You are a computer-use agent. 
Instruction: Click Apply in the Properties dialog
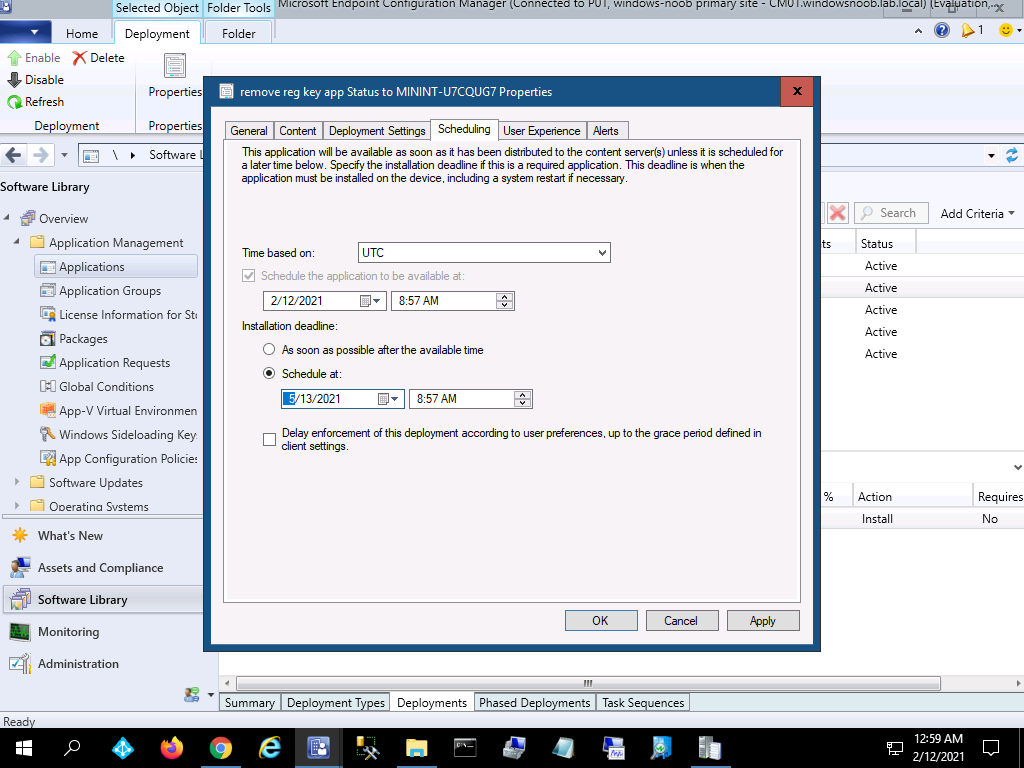(x=763, y=620)
